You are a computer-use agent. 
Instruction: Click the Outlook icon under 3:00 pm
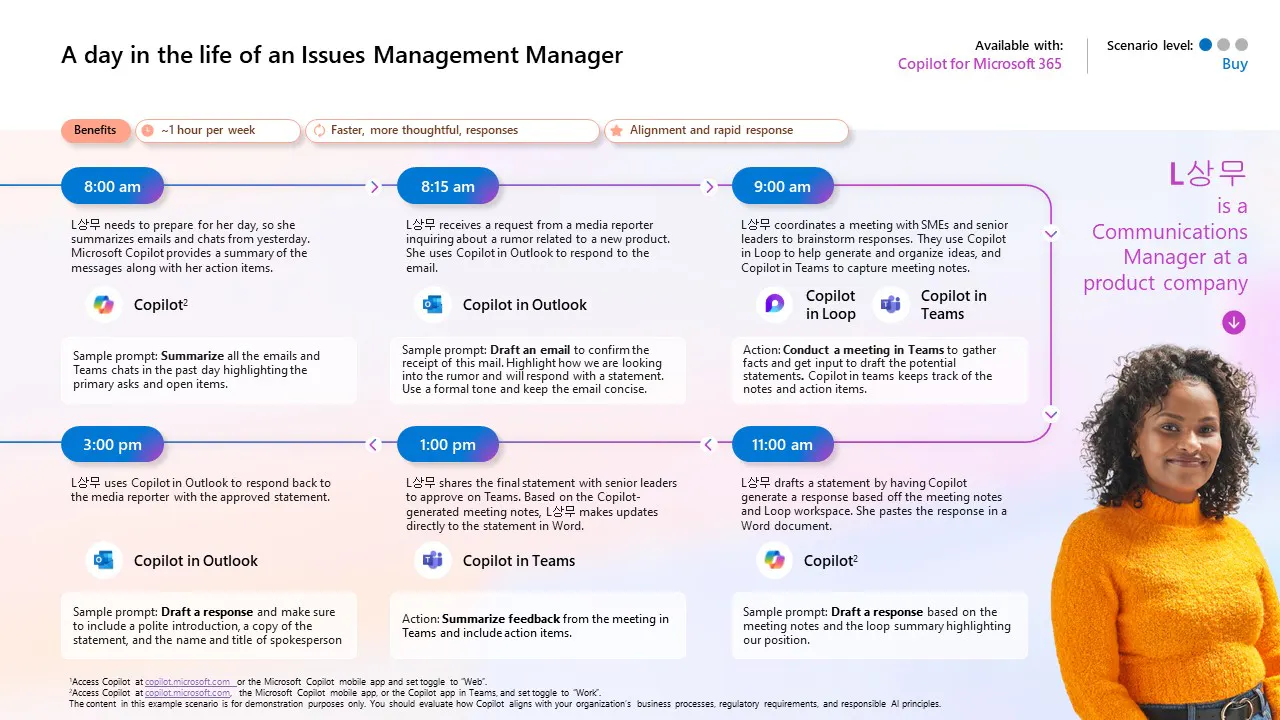point(104,561)
